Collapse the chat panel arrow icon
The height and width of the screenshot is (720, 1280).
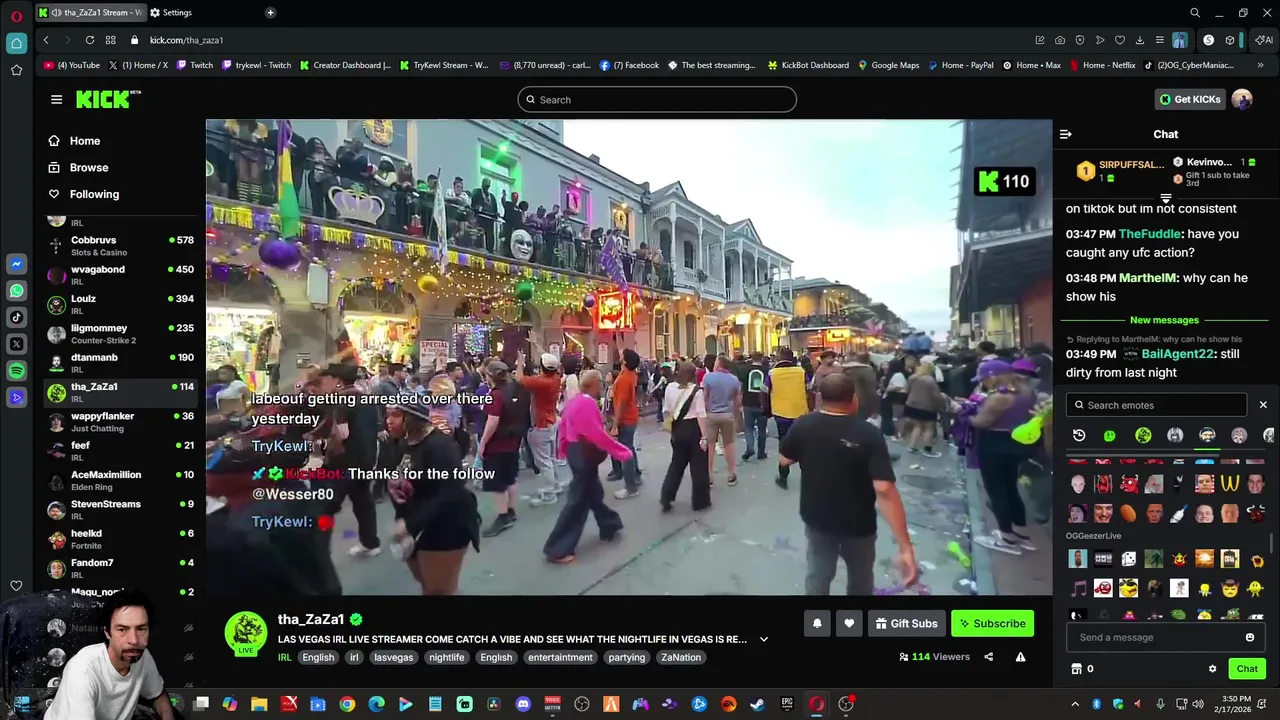[1066, 134]
